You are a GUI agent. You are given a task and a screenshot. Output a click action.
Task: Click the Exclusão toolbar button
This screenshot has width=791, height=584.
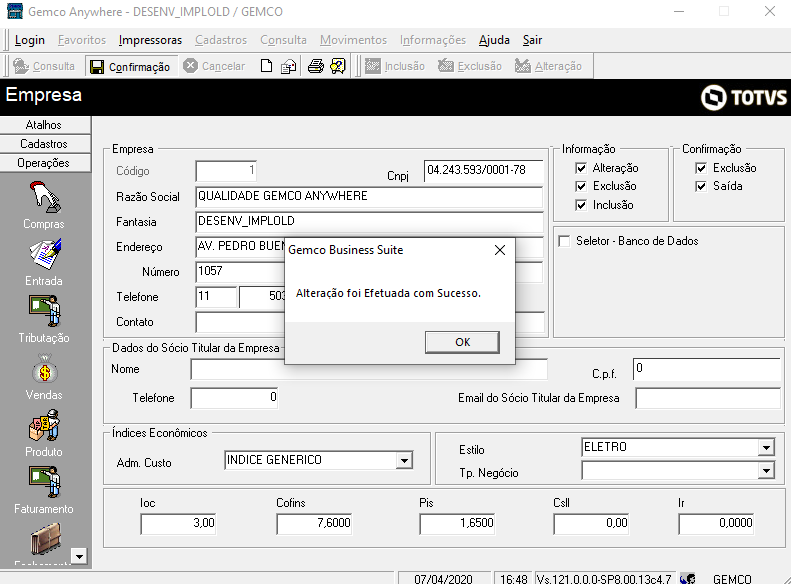click(470, 66)
